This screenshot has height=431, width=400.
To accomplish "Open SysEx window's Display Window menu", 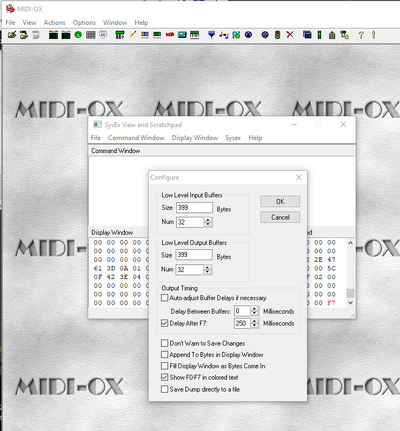I will coord(195,138).
